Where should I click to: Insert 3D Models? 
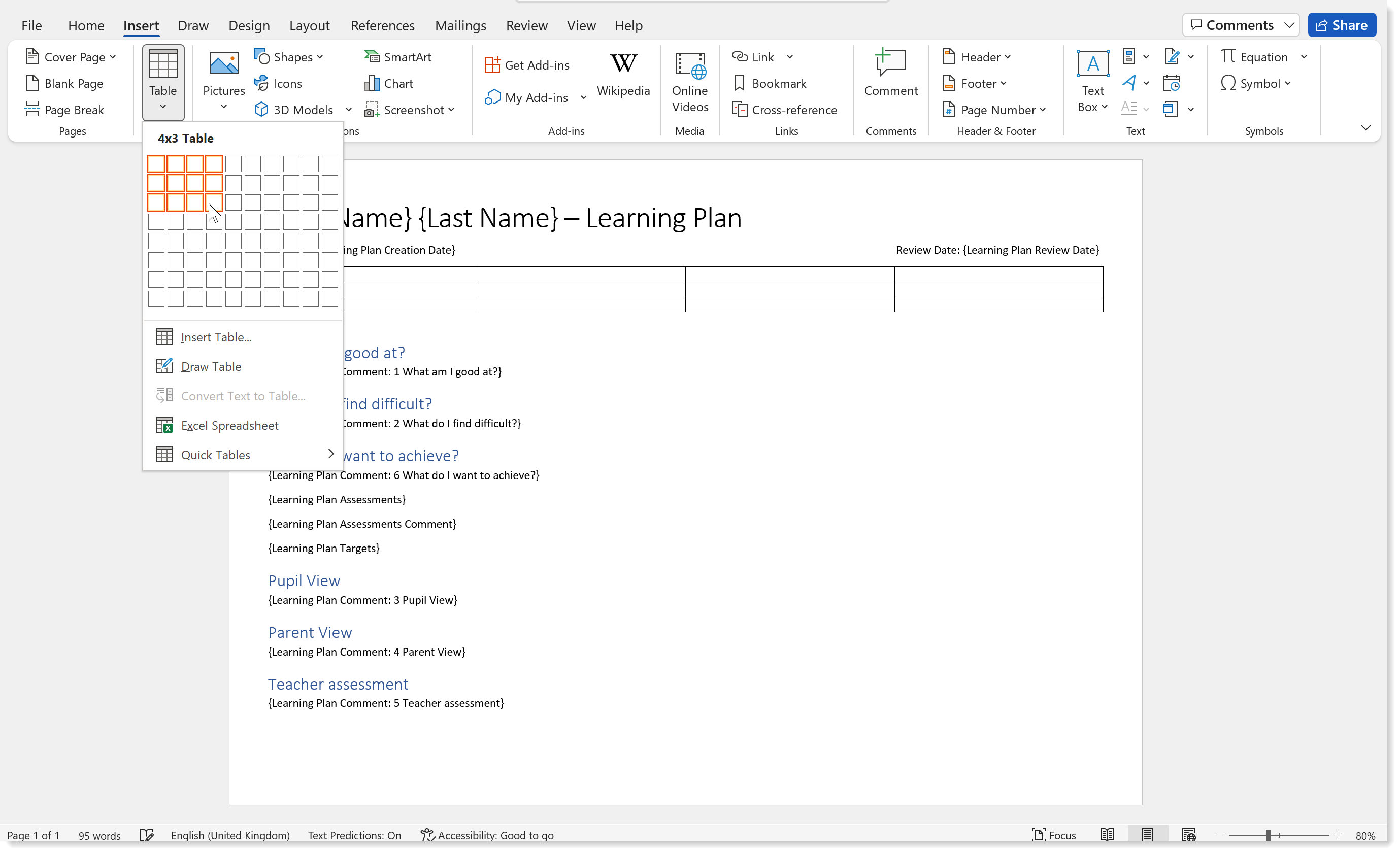(294, 110)
